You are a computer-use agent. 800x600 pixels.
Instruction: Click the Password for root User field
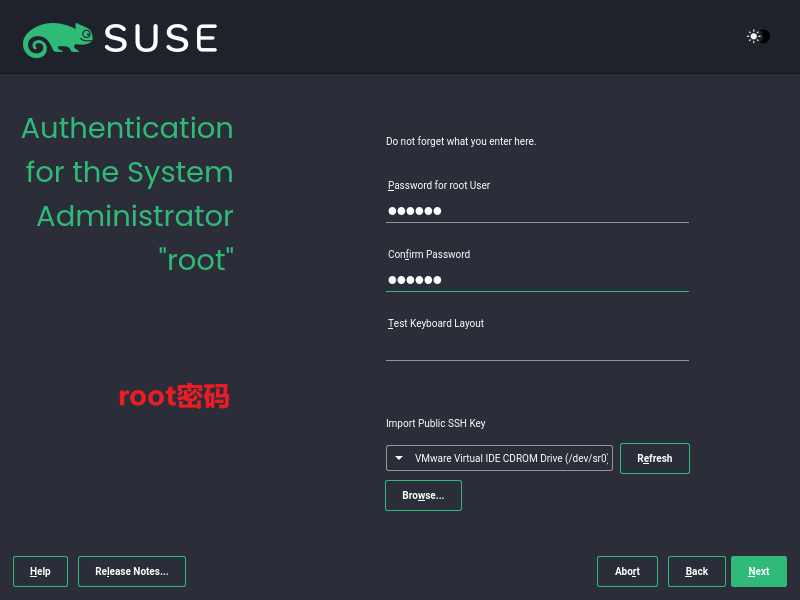[537, 211]
